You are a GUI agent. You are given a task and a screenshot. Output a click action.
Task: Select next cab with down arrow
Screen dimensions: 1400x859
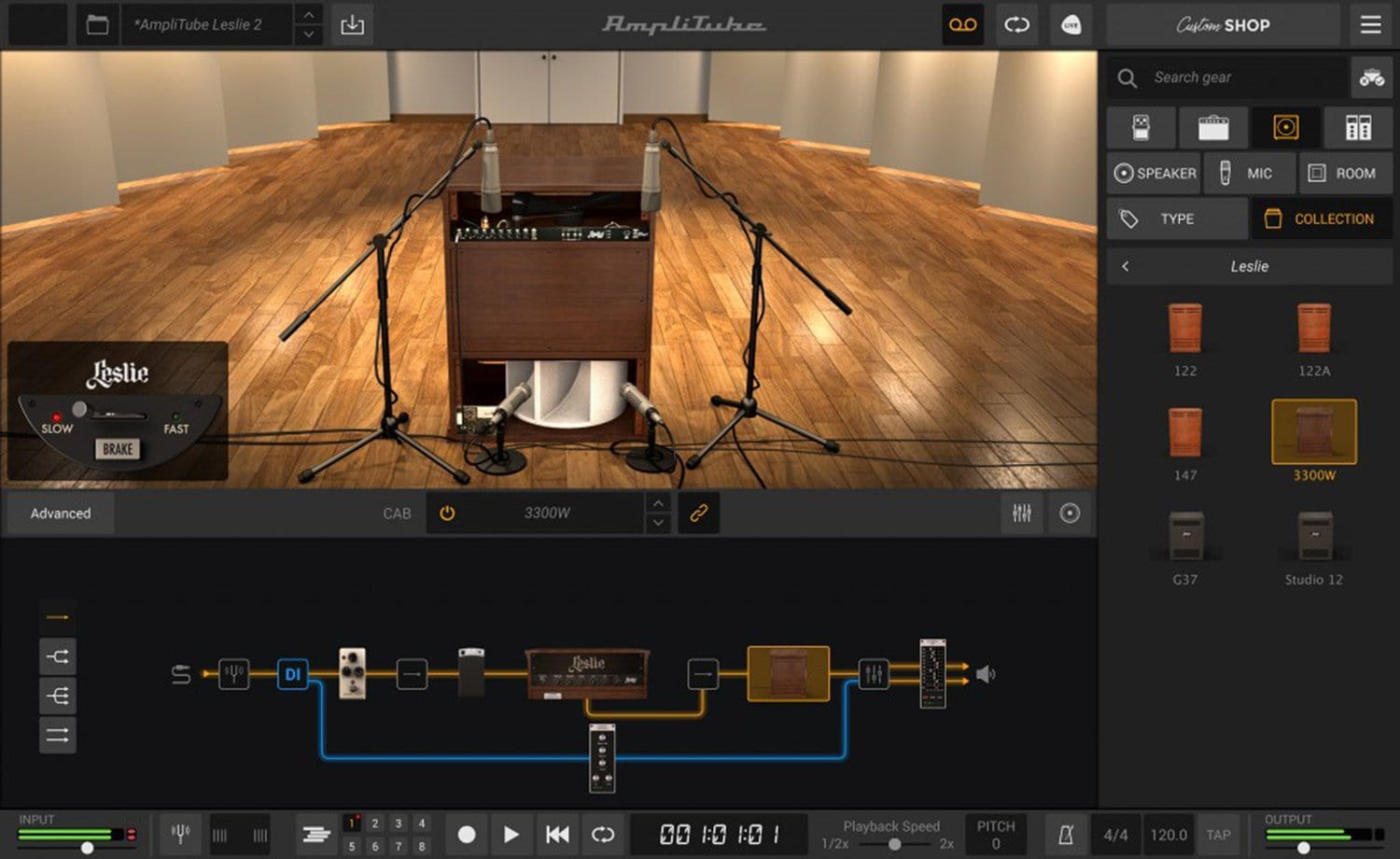point(658,523)
